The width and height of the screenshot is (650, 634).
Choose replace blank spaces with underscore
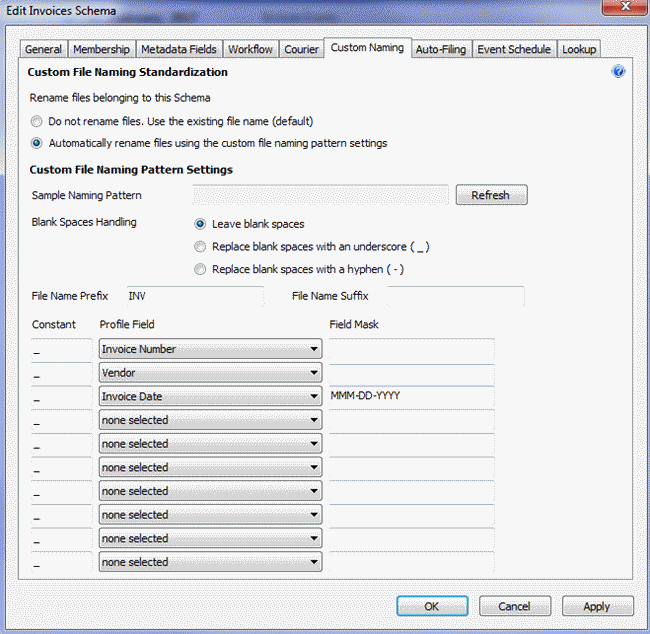pos(200,247)
